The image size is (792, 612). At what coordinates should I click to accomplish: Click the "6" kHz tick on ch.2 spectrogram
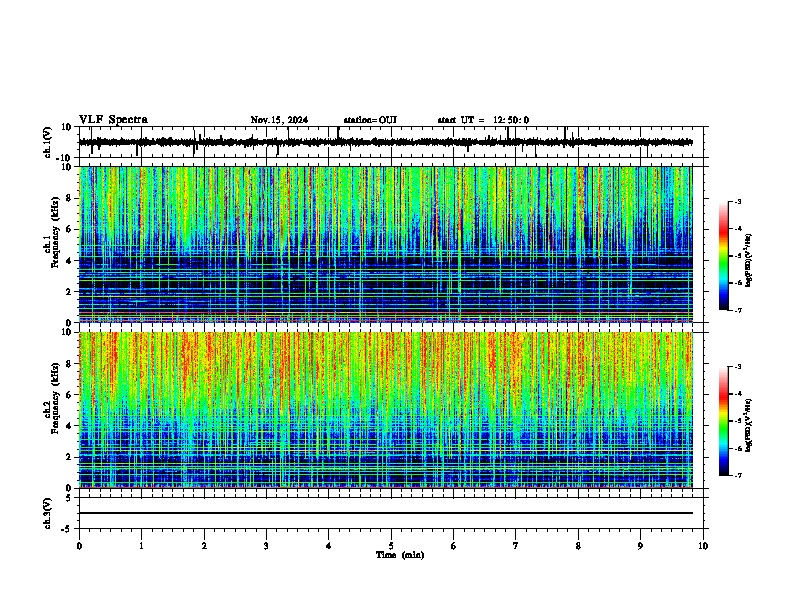tap(69, 395)
